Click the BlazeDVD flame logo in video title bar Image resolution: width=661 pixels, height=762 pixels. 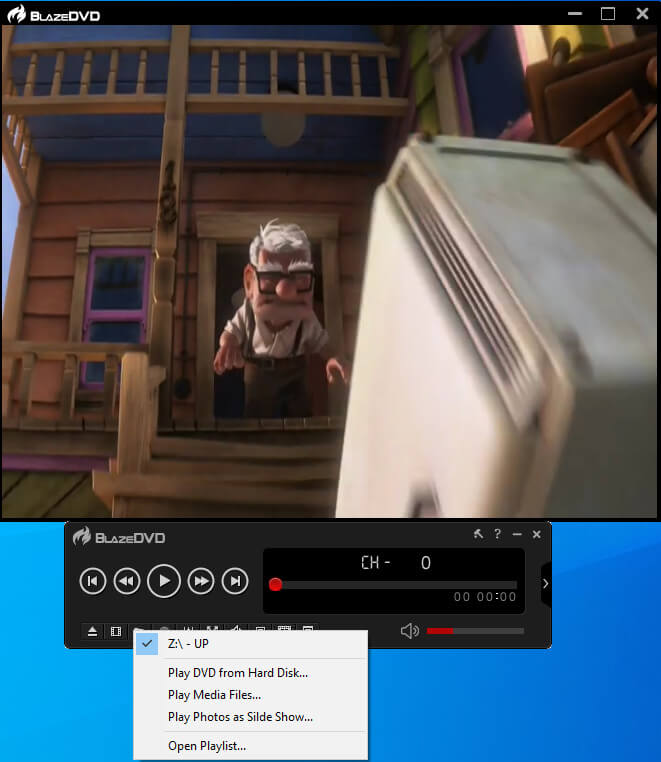[x=16, y=14]
